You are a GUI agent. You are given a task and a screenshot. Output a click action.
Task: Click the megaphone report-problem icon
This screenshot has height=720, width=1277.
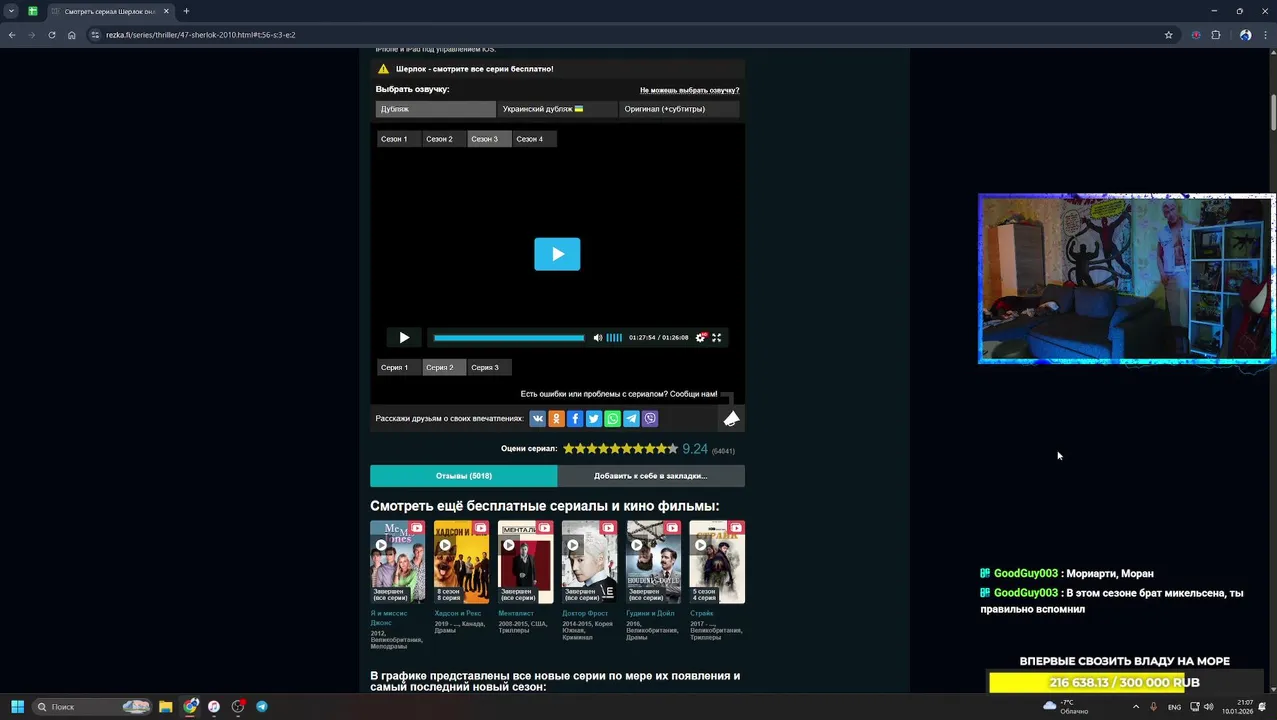[x=731, y=419]
